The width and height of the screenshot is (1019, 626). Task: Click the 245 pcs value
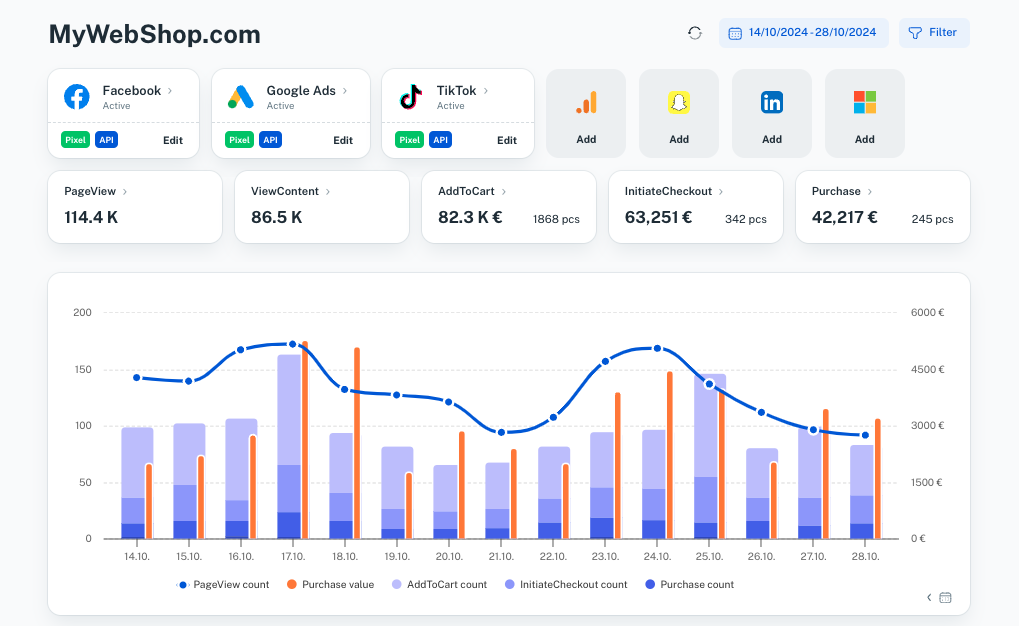tap(933, 219)
